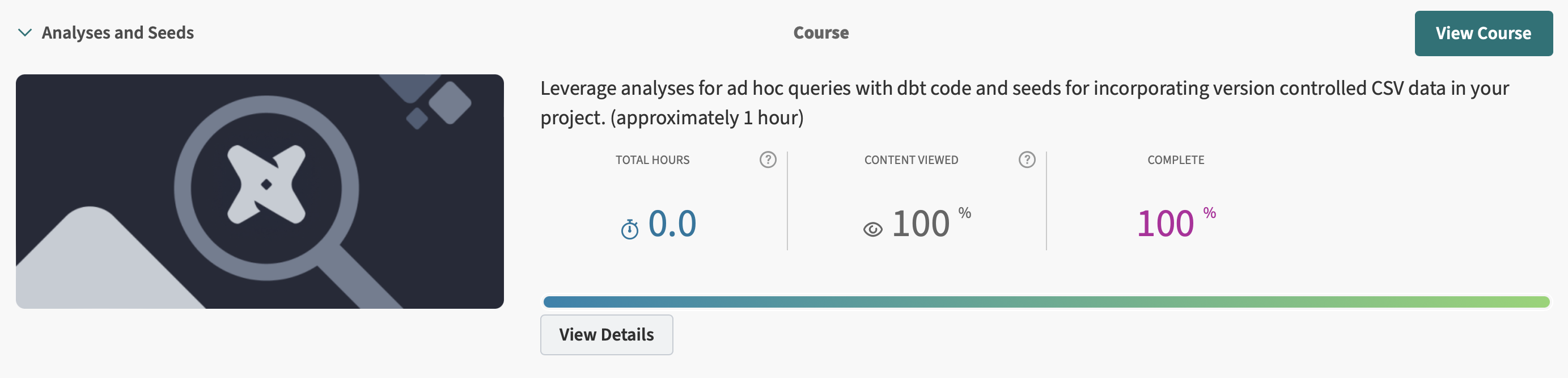Open the View Details button
The width and height of the screenshot is (1568, 378).
coord(606,334)
